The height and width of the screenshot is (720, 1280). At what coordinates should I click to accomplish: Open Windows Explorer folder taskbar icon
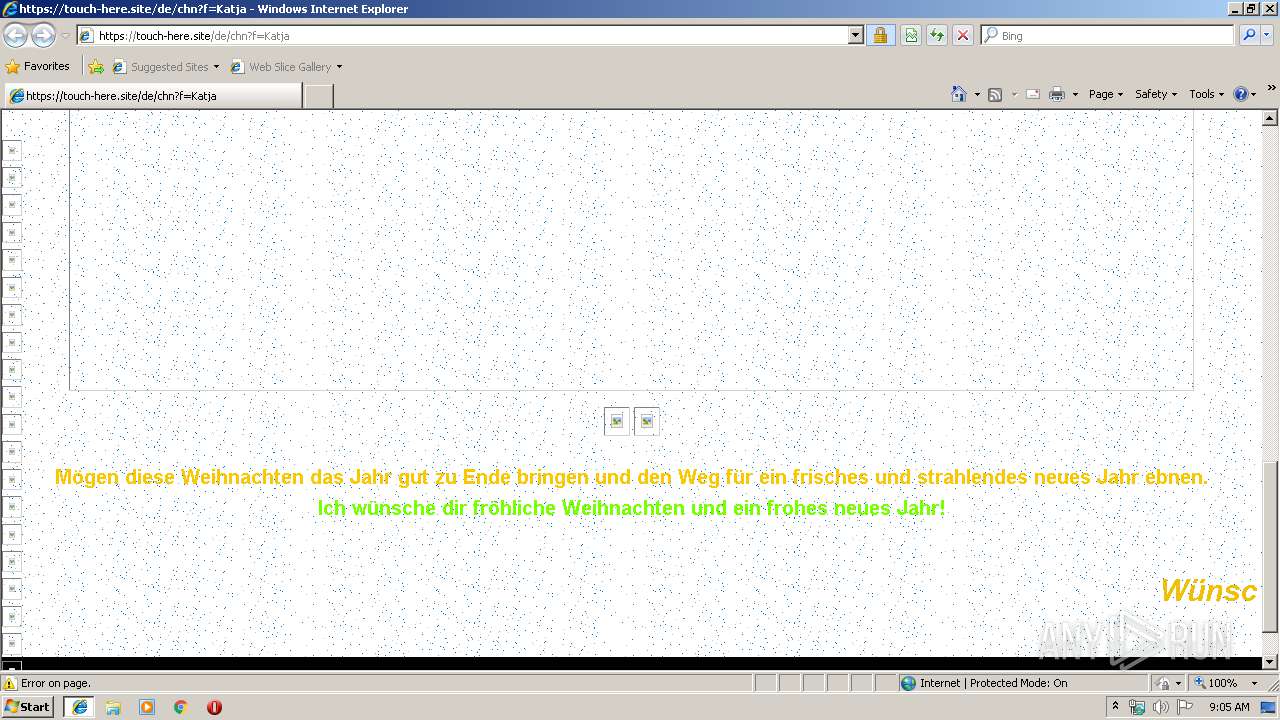(113, 707)
